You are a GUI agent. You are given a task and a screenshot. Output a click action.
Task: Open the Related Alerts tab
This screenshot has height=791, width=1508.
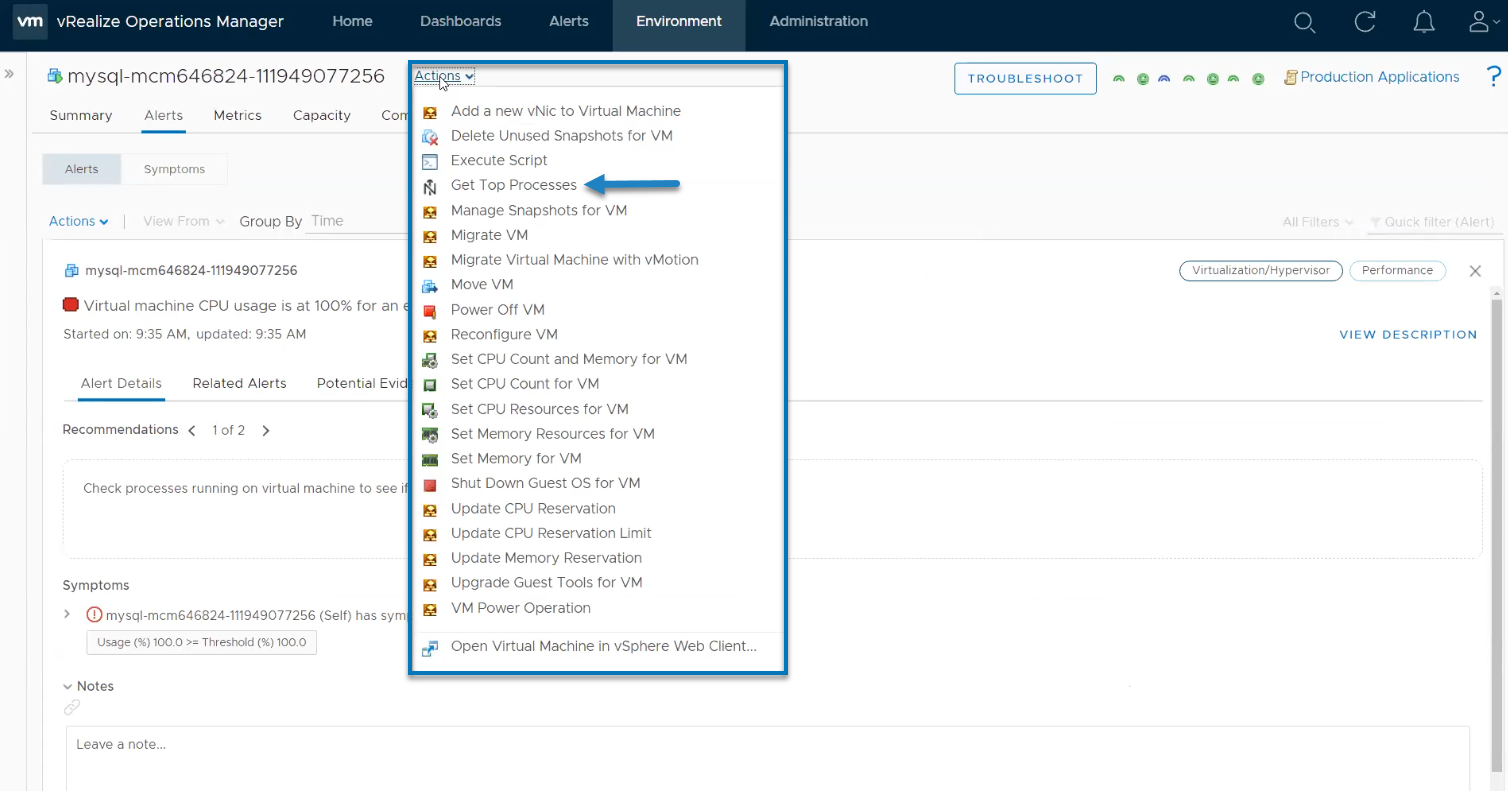240,383
